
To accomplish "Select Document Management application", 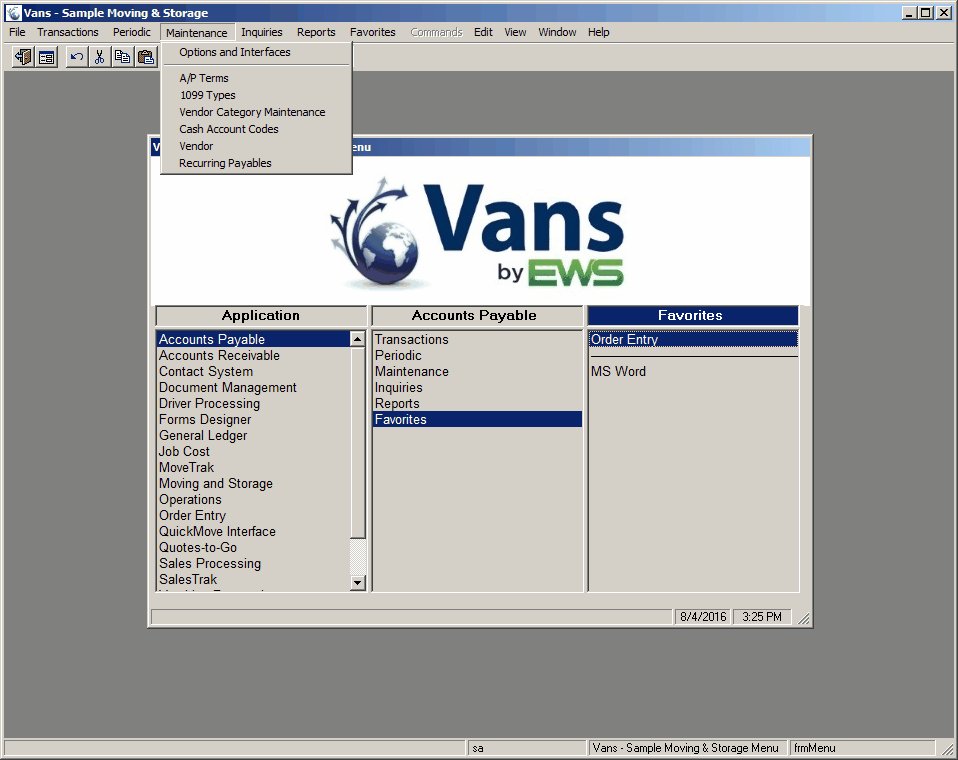I will click(254, 387).
